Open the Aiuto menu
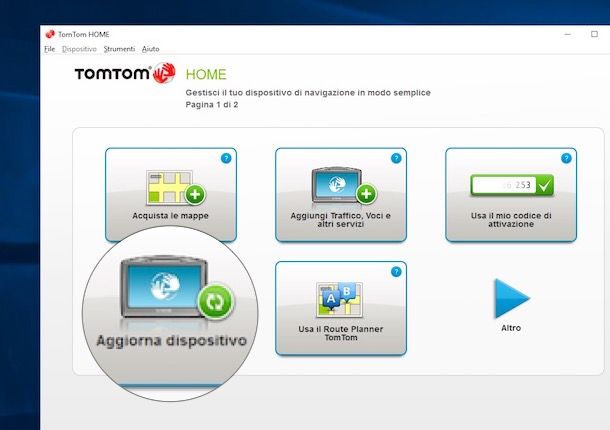Viewport: 610px width, 430px height. (x=151, y=49)
